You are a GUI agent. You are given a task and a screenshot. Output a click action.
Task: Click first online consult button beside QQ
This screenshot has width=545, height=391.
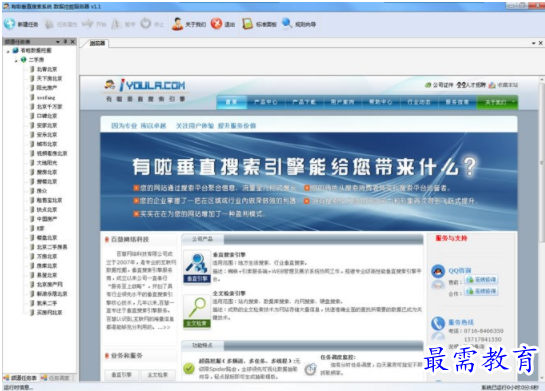point(481,280)
